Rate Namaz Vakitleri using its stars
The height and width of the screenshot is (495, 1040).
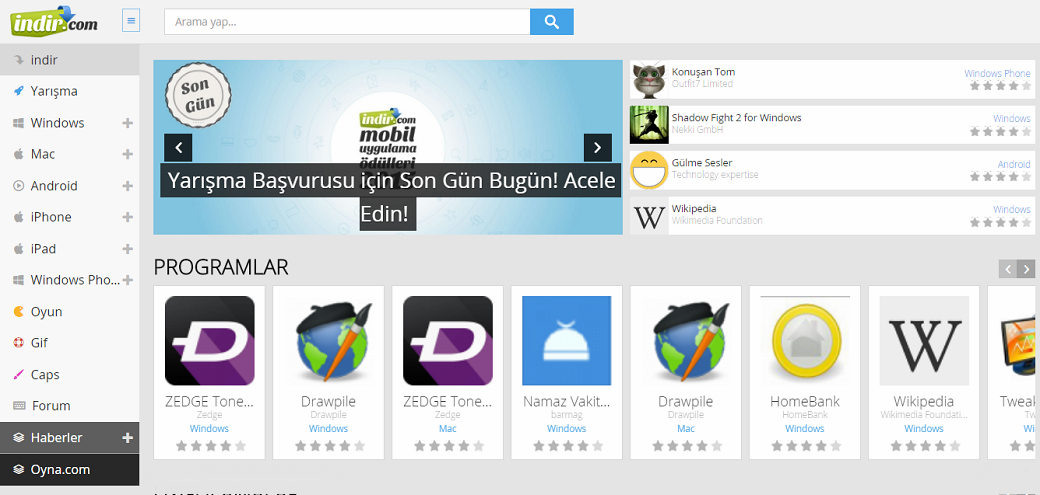(566, 446)
